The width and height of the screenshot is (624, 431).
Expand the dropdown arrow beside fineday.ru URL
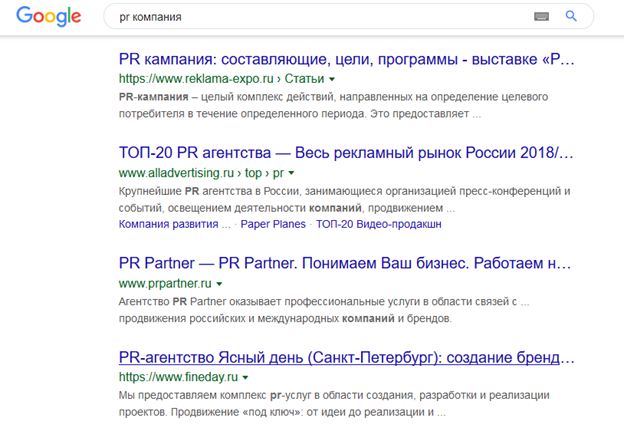(x=246, y=377)
